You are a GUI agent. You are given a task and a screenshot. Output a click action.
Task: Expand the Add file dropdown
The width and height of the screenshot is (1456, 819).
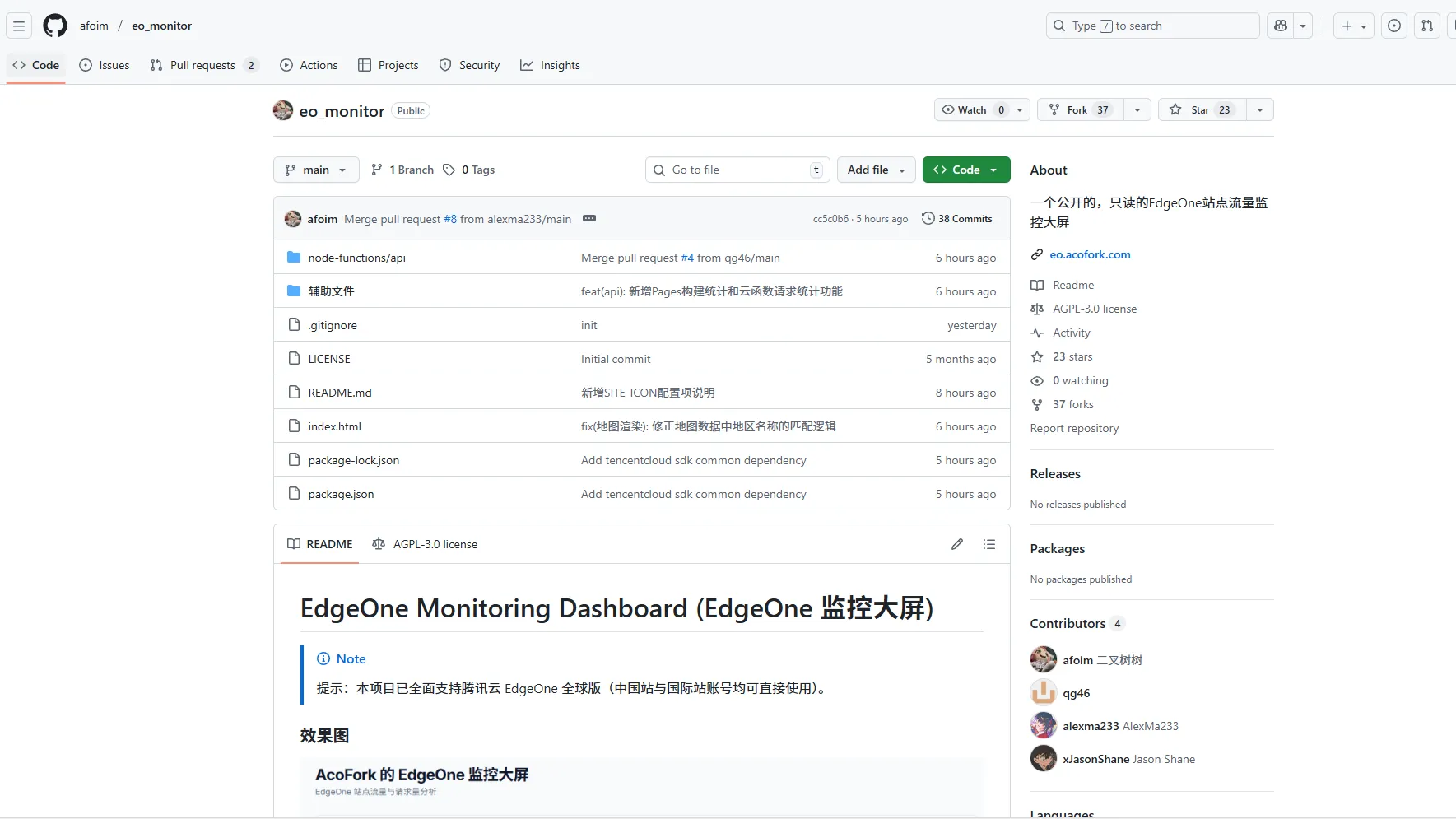point(876,170)
